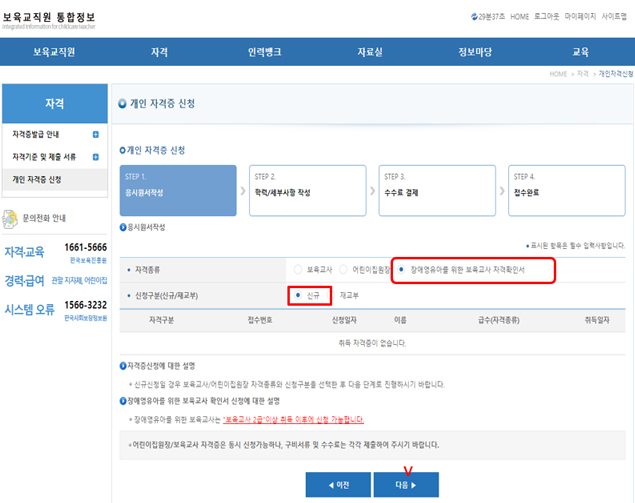Click the red underlined 보육교사 2급 notice text
The height and width of the screenshot is (503, 635).
coord(294,420)
